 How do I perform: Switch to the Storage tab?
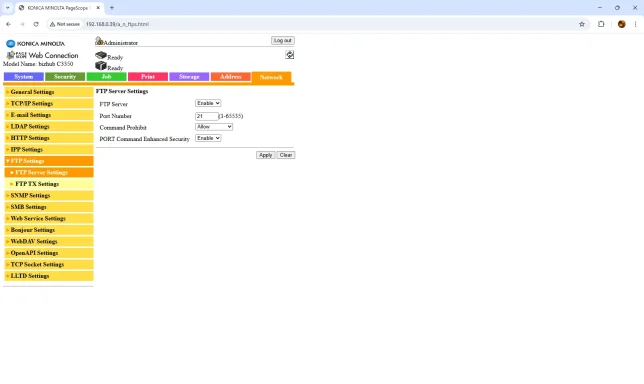(x=189, y=77)
